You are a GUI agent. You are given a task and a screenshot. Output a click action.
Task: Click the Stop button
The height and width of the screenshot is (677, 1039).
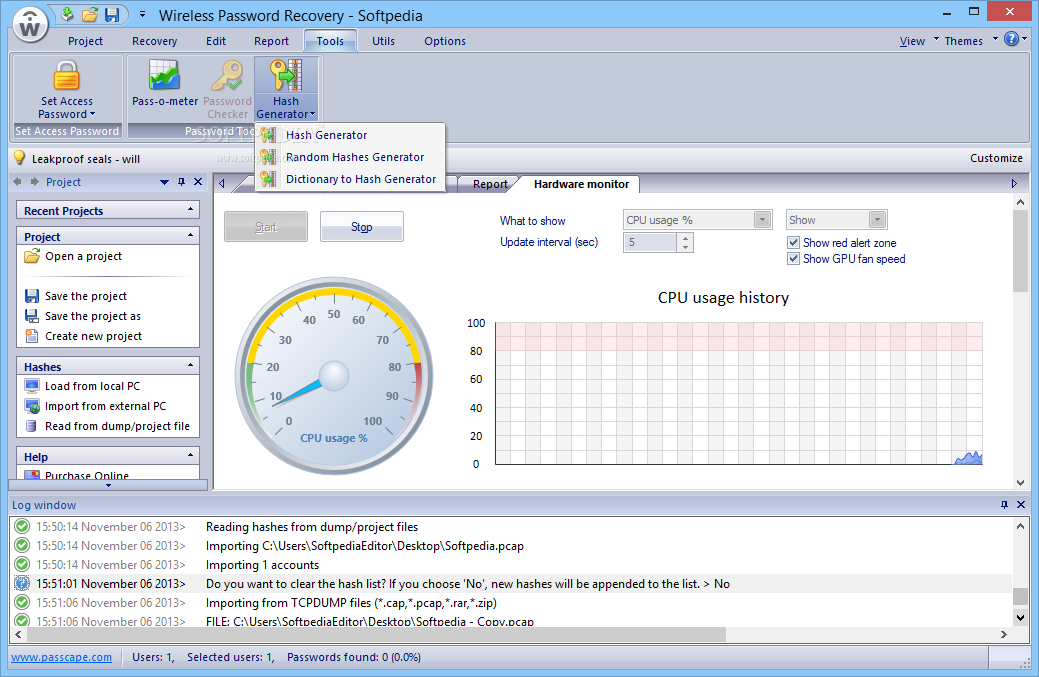pyautogui.click(x=361, y=227)
